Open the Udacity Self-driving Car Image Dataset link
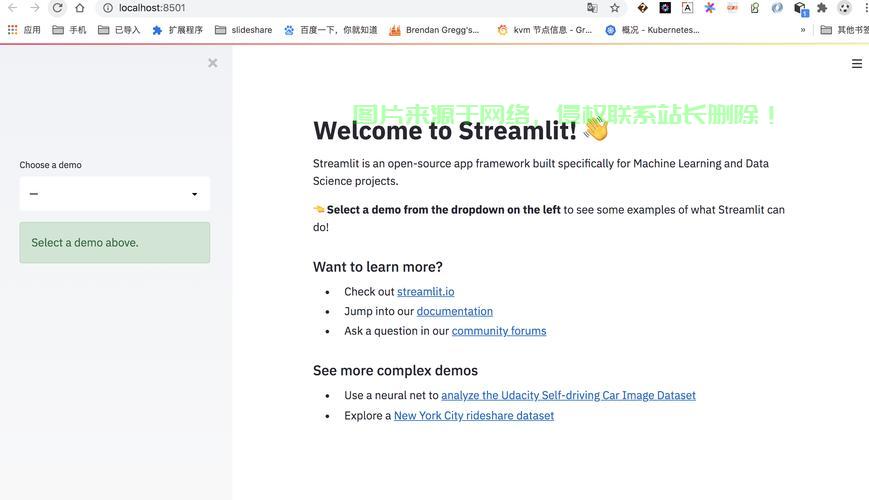 click(568, 395)
